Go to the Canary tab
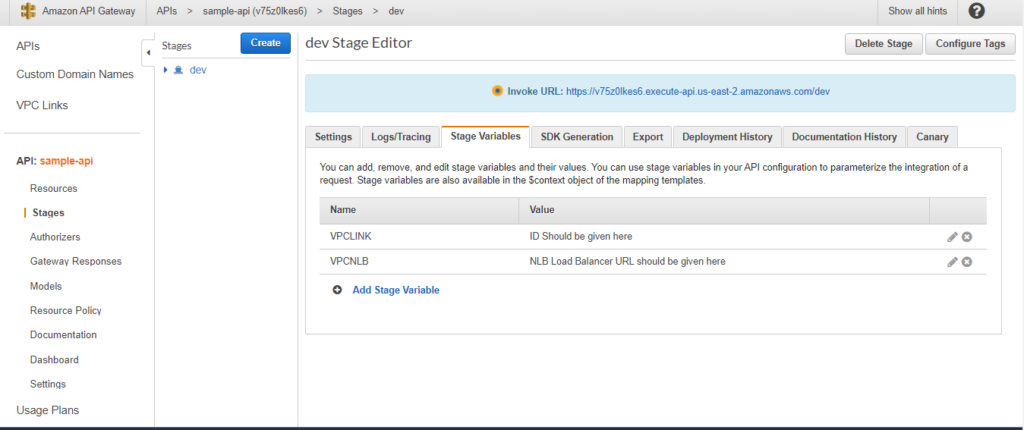The height and width of the screenshot is (430, 1024). 932,137
